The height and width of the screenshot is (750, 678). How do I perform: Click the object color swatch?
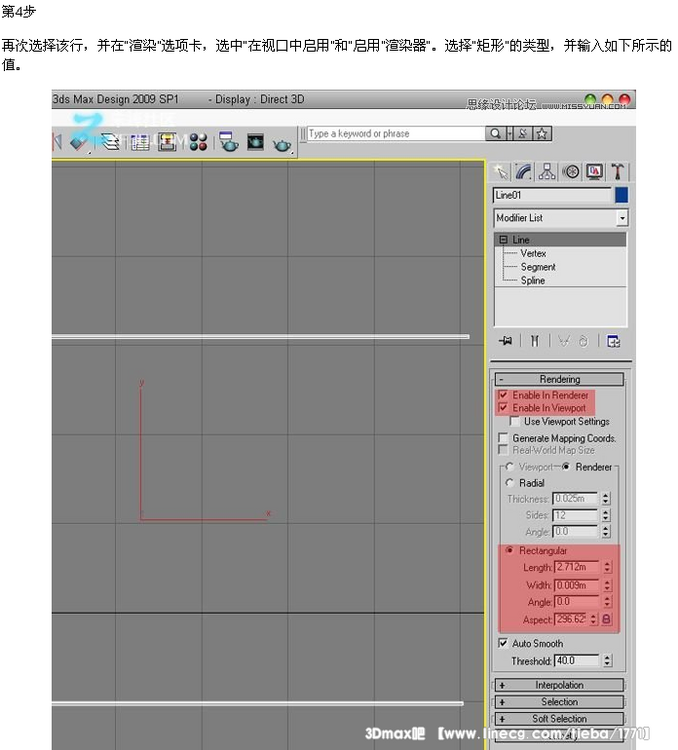621,195
